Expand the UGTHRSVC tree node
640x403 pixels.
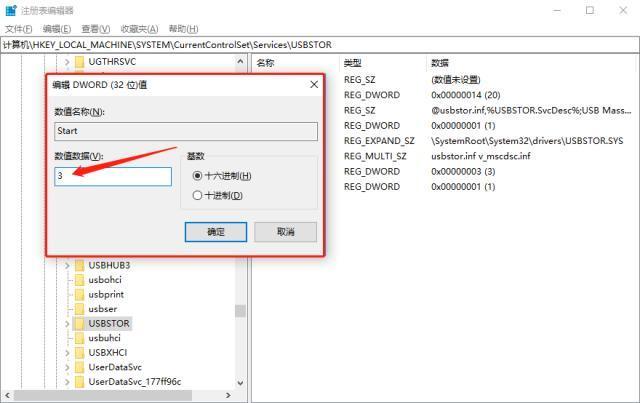pyautogui.click(x=67, y=62)
